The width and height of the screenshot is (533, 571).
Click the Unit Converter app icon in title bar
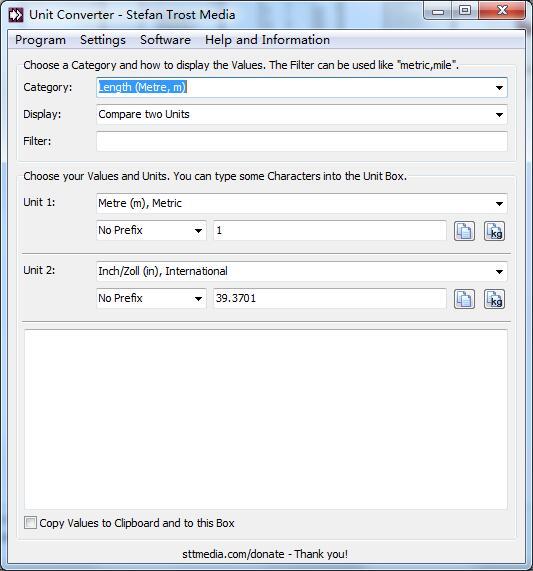[x=15, y=15]
